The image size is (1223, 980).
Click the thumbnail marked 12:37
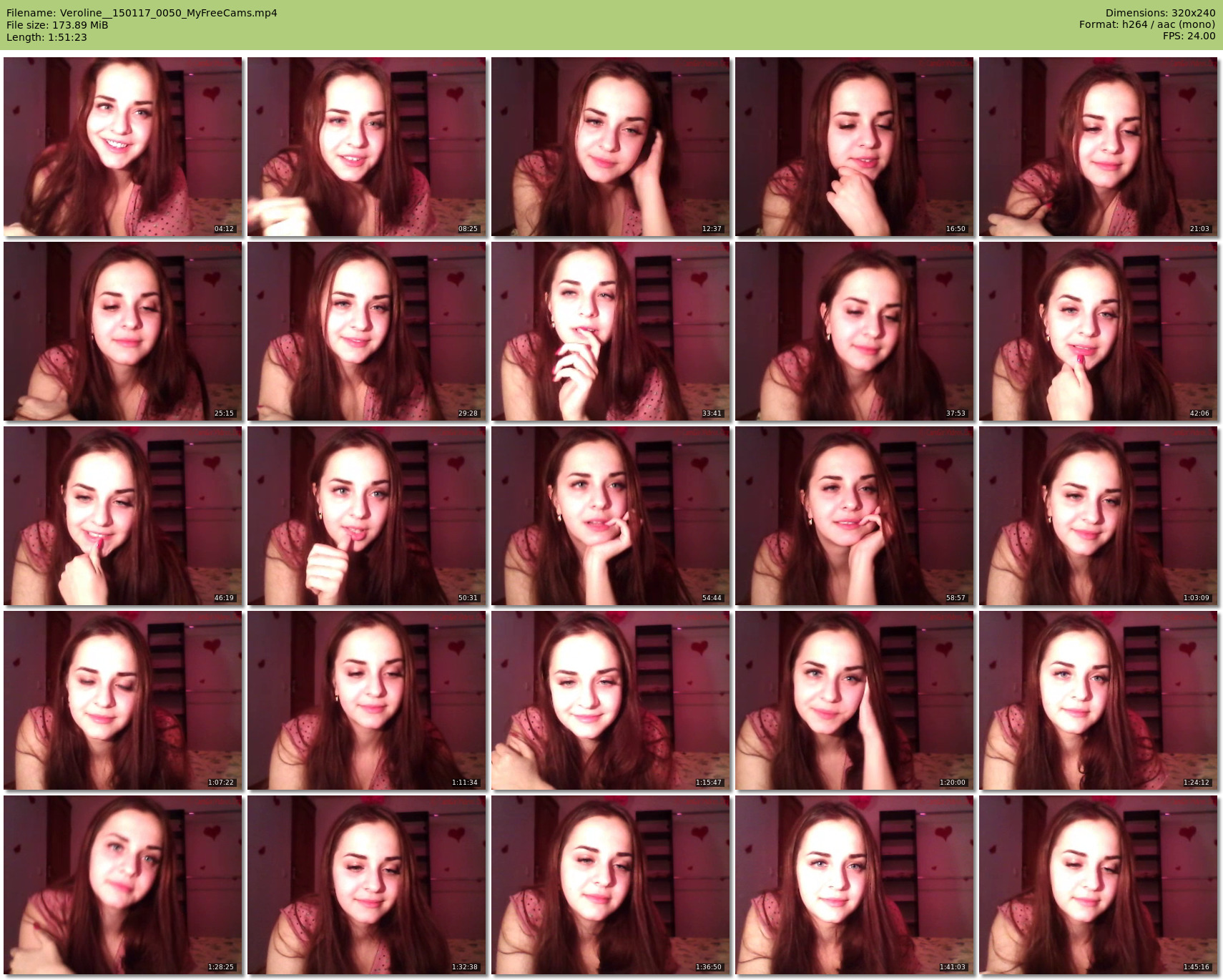[610, 147]
